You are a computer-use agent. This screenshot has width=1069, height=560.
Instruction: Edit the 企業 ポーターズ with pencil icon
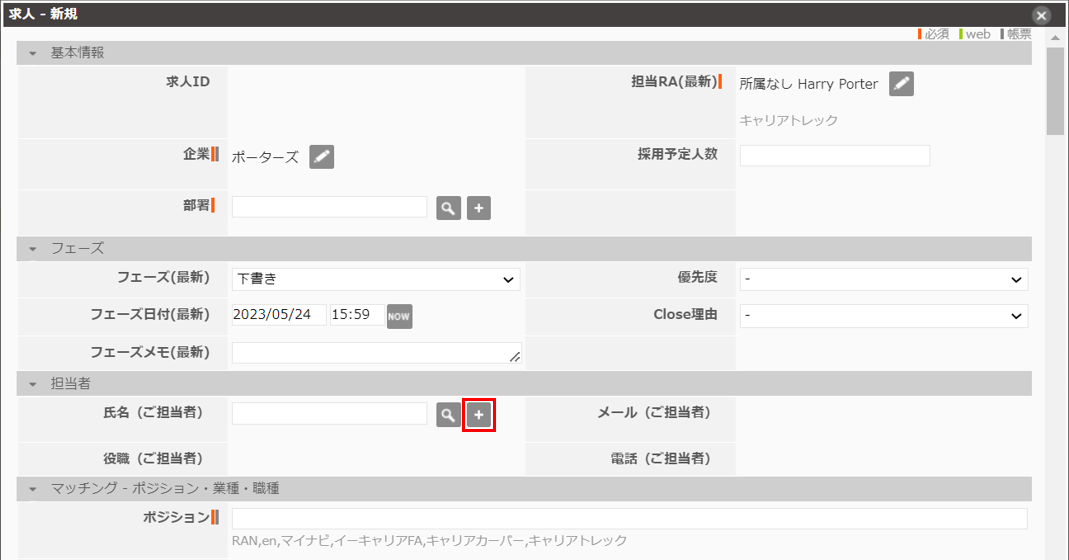(321, 157)
